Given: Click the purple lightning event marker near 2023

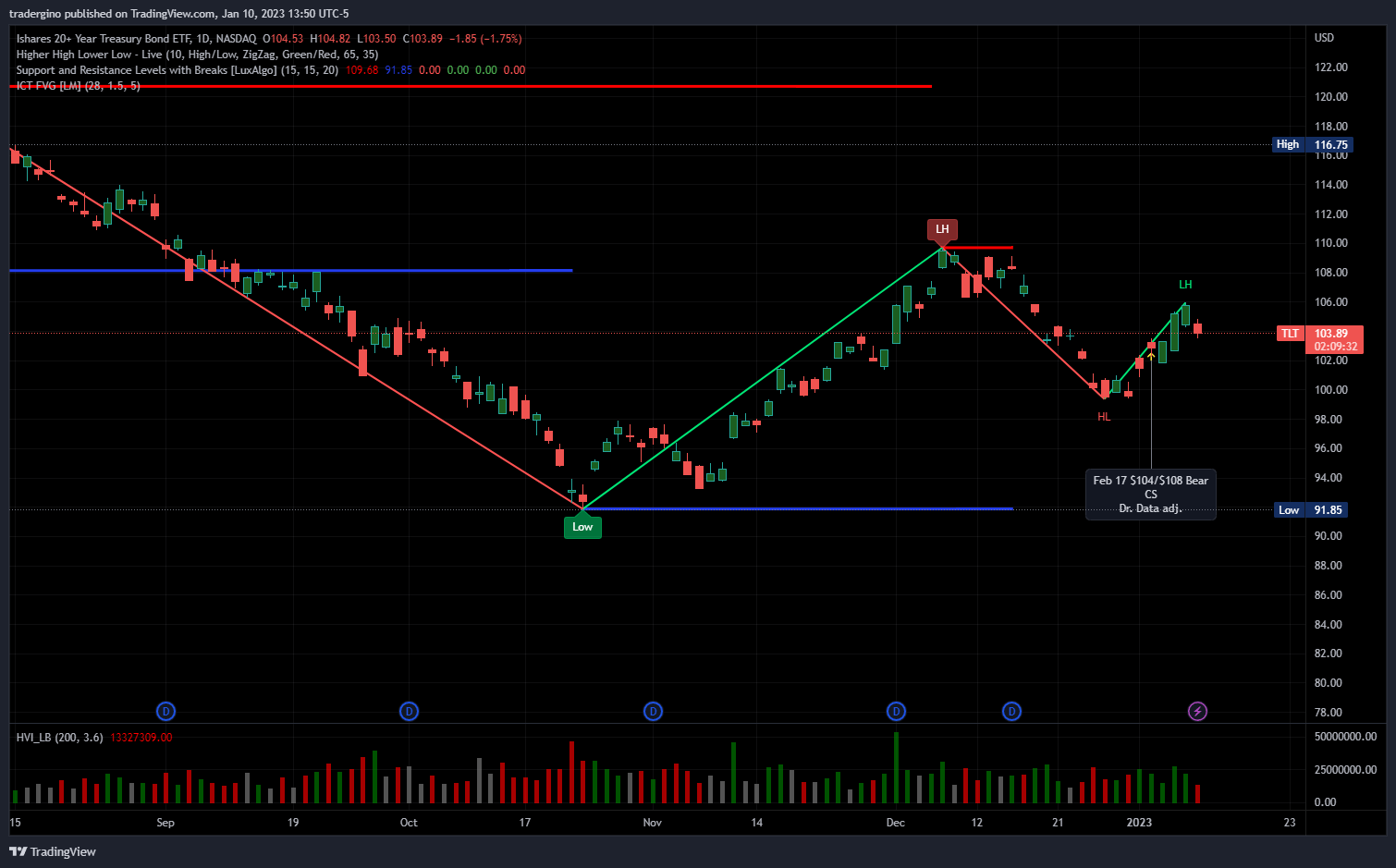Looking at the screenshot, I should 1197,711.
